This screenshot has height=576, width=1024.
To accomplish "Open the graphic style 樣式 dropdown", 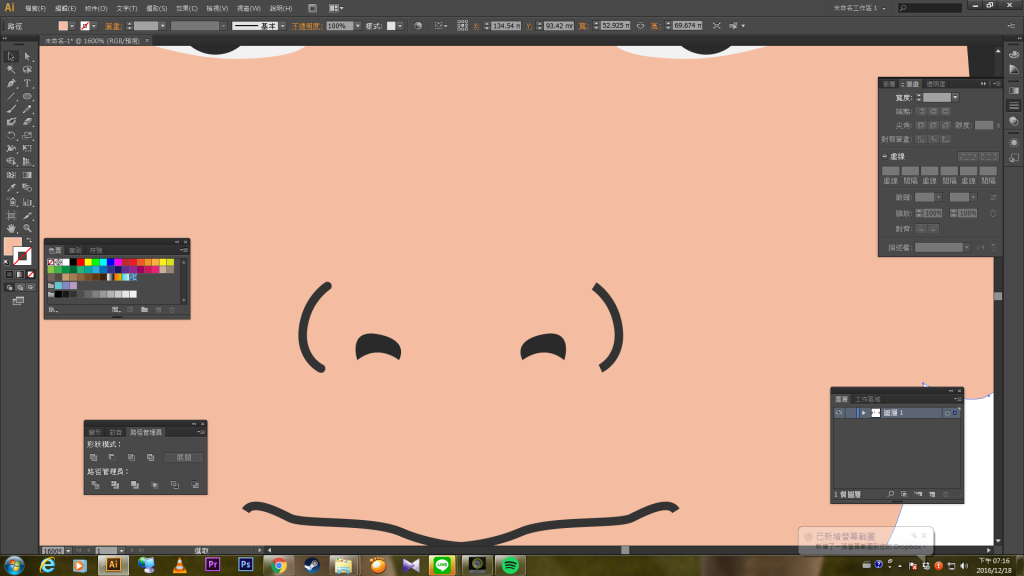I will pyautogui.click(x=400, y=26).
